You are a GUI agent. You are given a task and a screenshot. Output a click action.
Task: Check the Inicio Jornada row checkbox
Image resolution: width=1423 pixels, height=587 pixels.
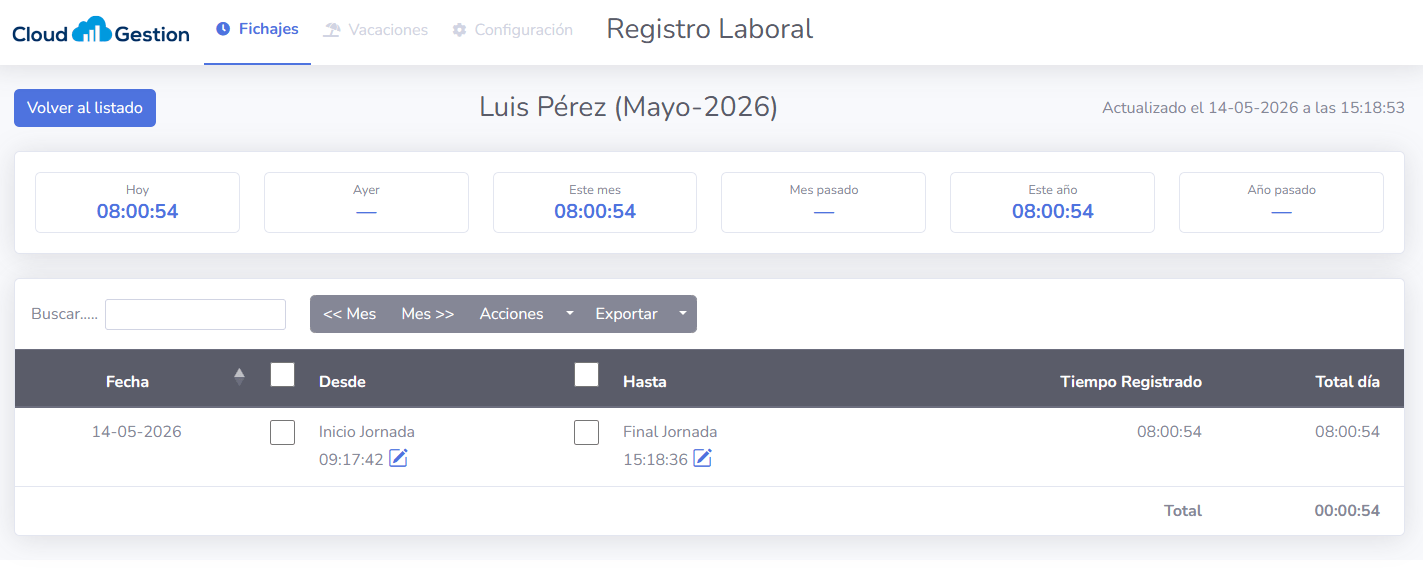(x=283, y=432)
